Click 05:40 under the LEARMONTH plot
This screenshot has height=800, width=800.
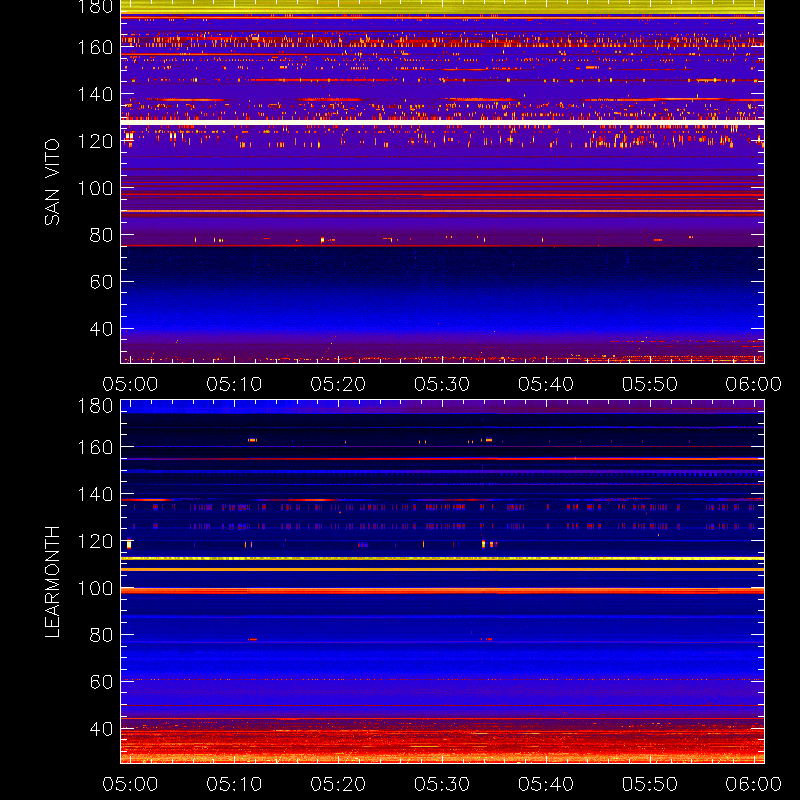point(546,784)
